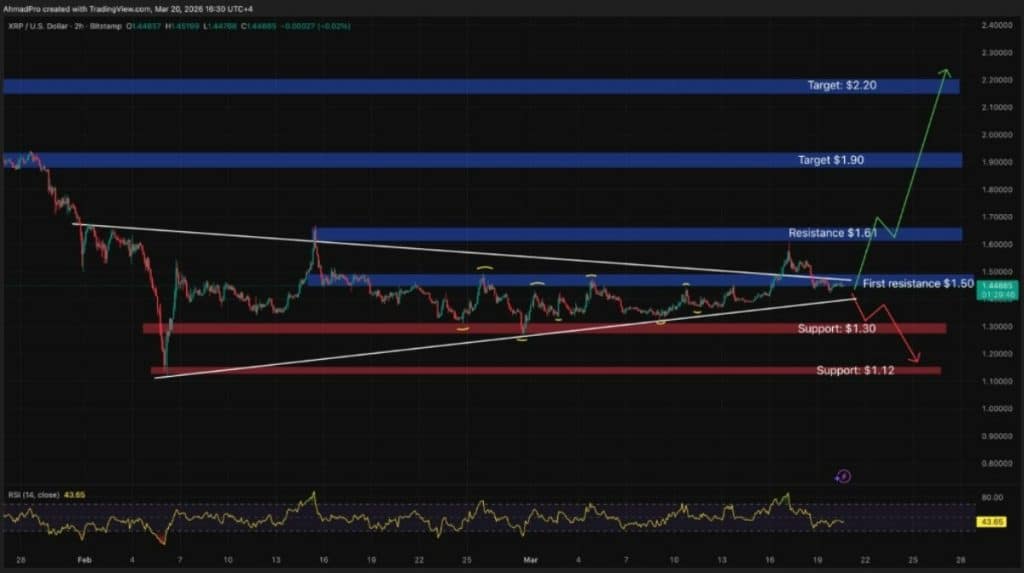Click the 2.10000 price axis label
Viewport: 1024px width, 573px height.
[x=996, y=107]
